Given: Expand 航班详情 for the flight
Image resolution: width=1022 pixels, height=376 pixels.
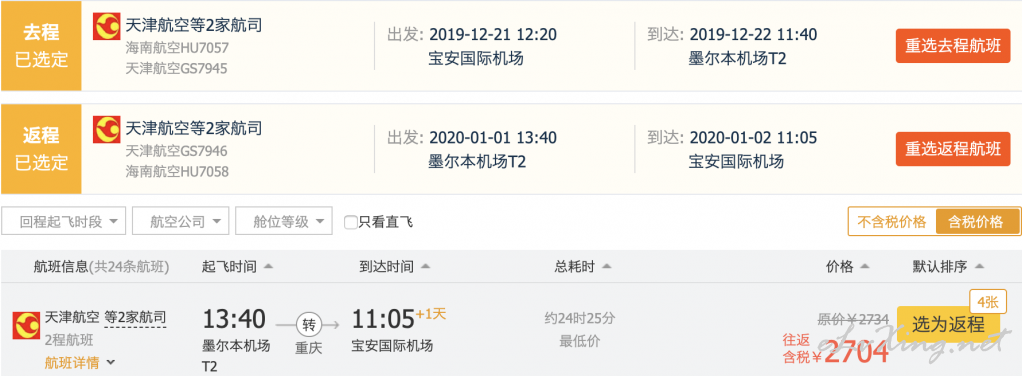Looking at the screenshot, I should pos(80,363).
